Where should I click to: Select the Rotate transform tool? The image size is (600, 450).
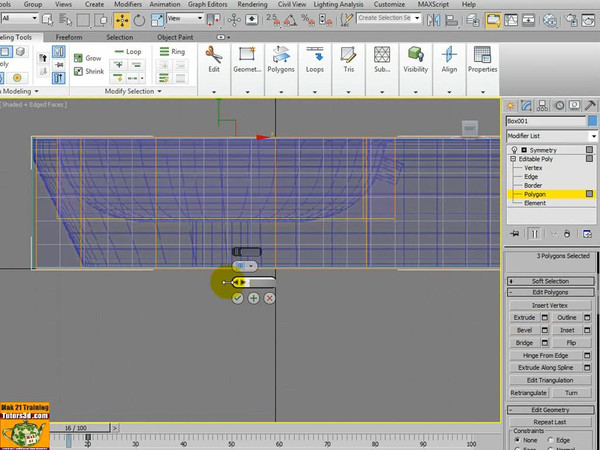[x=139, y=20]
